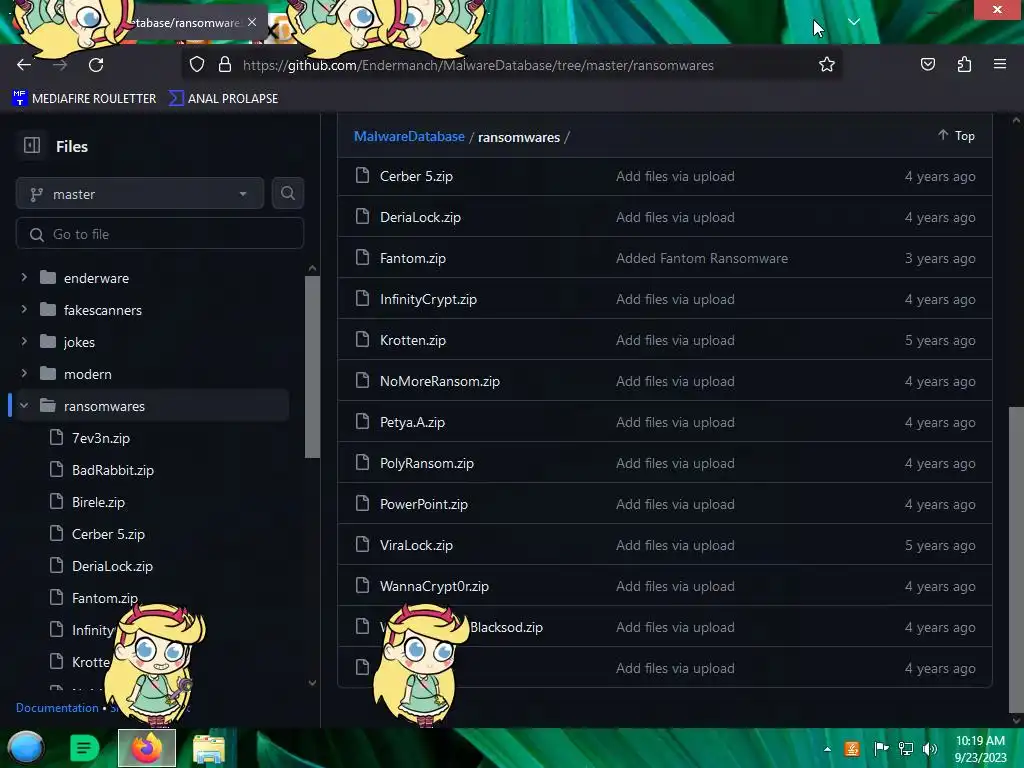Screen dimensions: 1024x768
Task: Open DeriaLock.zip in the file list
Action: 420,217
